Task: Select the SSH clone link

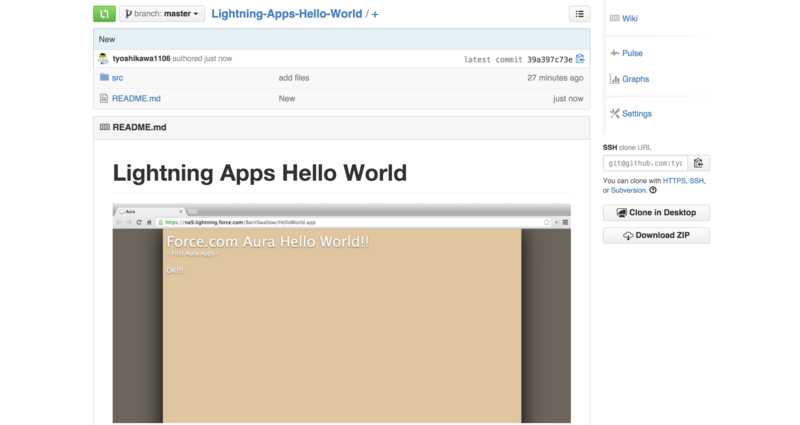Action: click(696, 181)
